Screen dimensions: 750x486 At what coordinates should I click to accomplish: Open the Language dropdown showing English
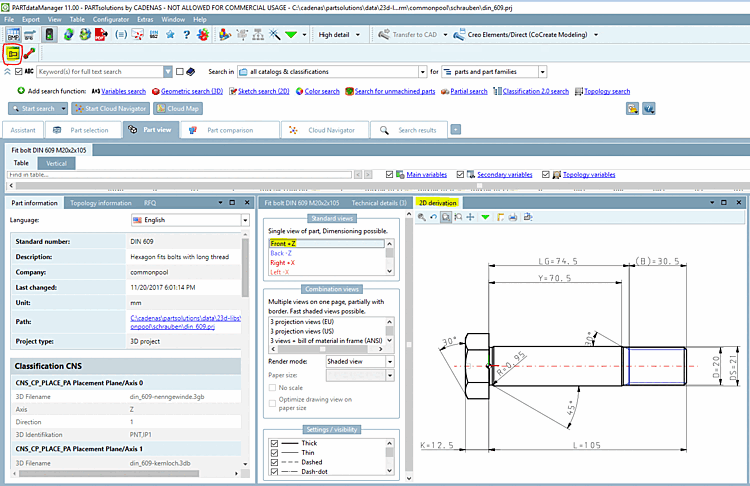click(x=244, y=220)
